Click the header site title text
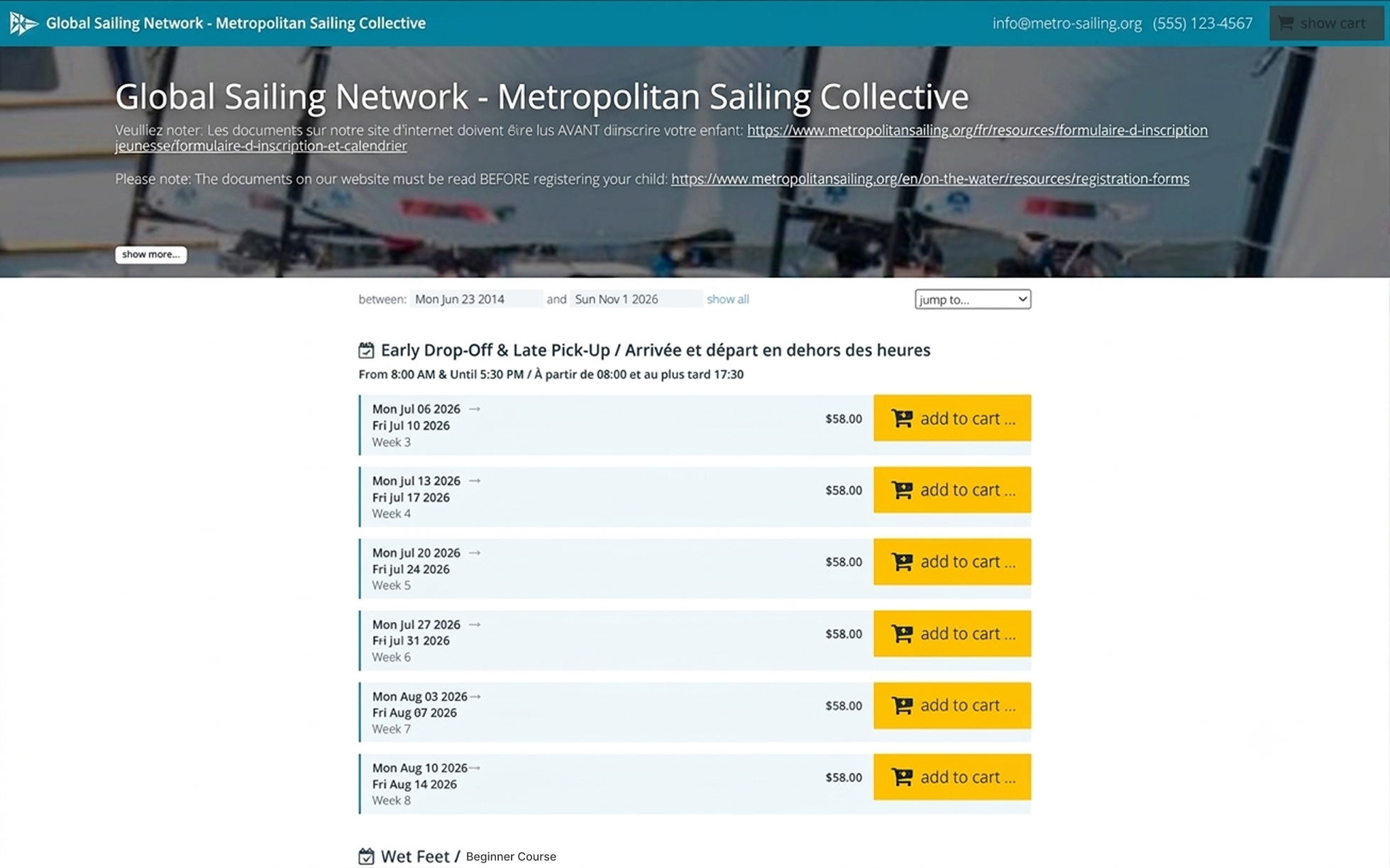This screenshot has width=1390, height=868. (x=236, y=23)
